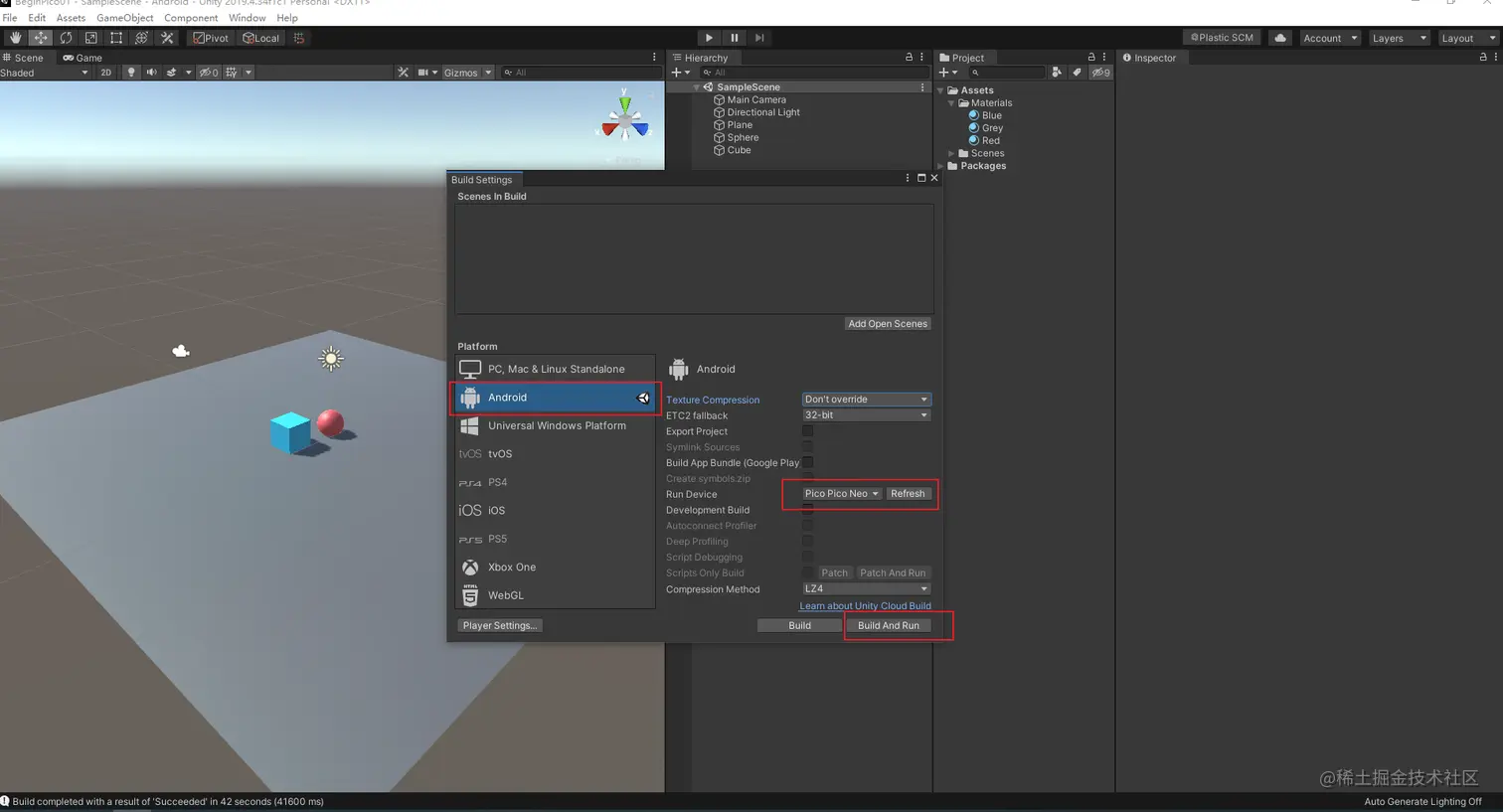1503x812 pixels.
Task: Click the Build And Run button
Action: pos(889,626)
